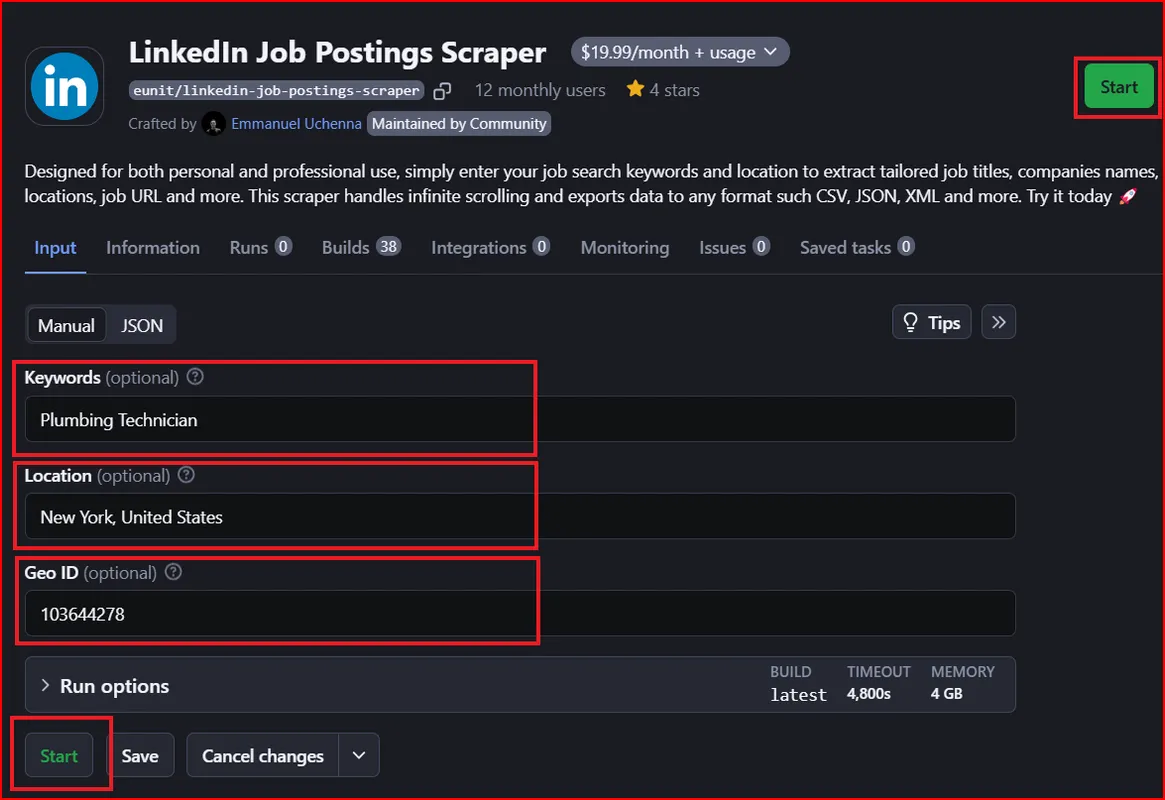Open the Builds tab
The height and width of the screenshot is (800, 1165).
pos(361,247)
